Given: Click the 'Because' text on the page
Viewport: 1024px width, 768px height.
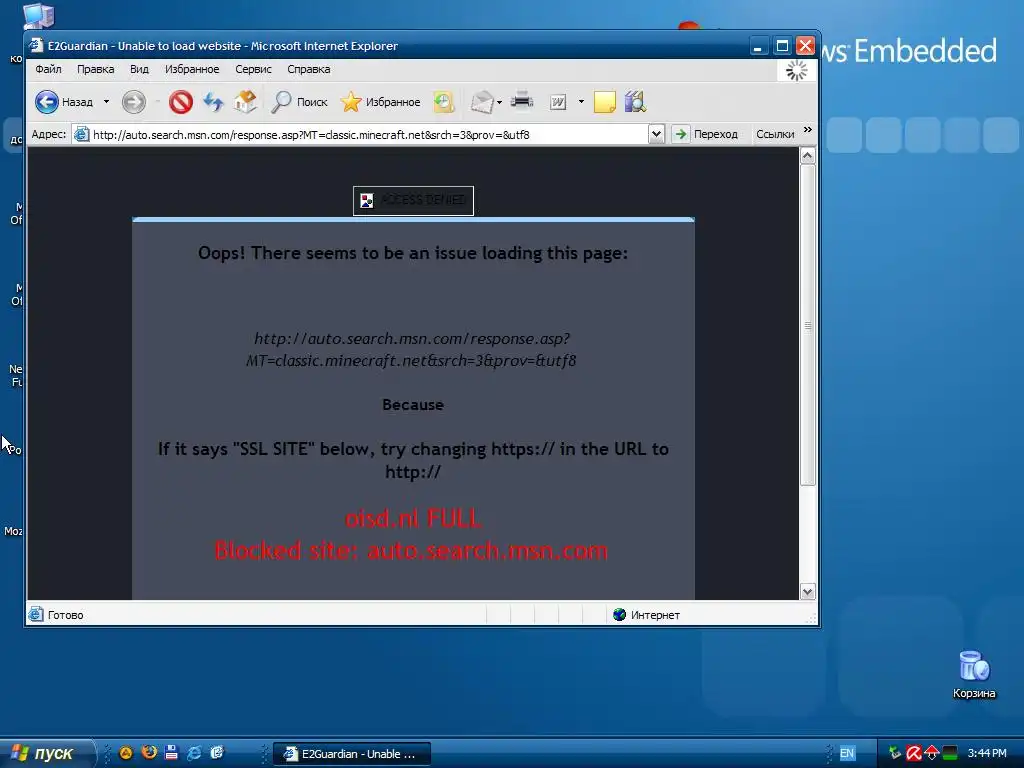Looking at the screenshot, I should tap(413, 405).
